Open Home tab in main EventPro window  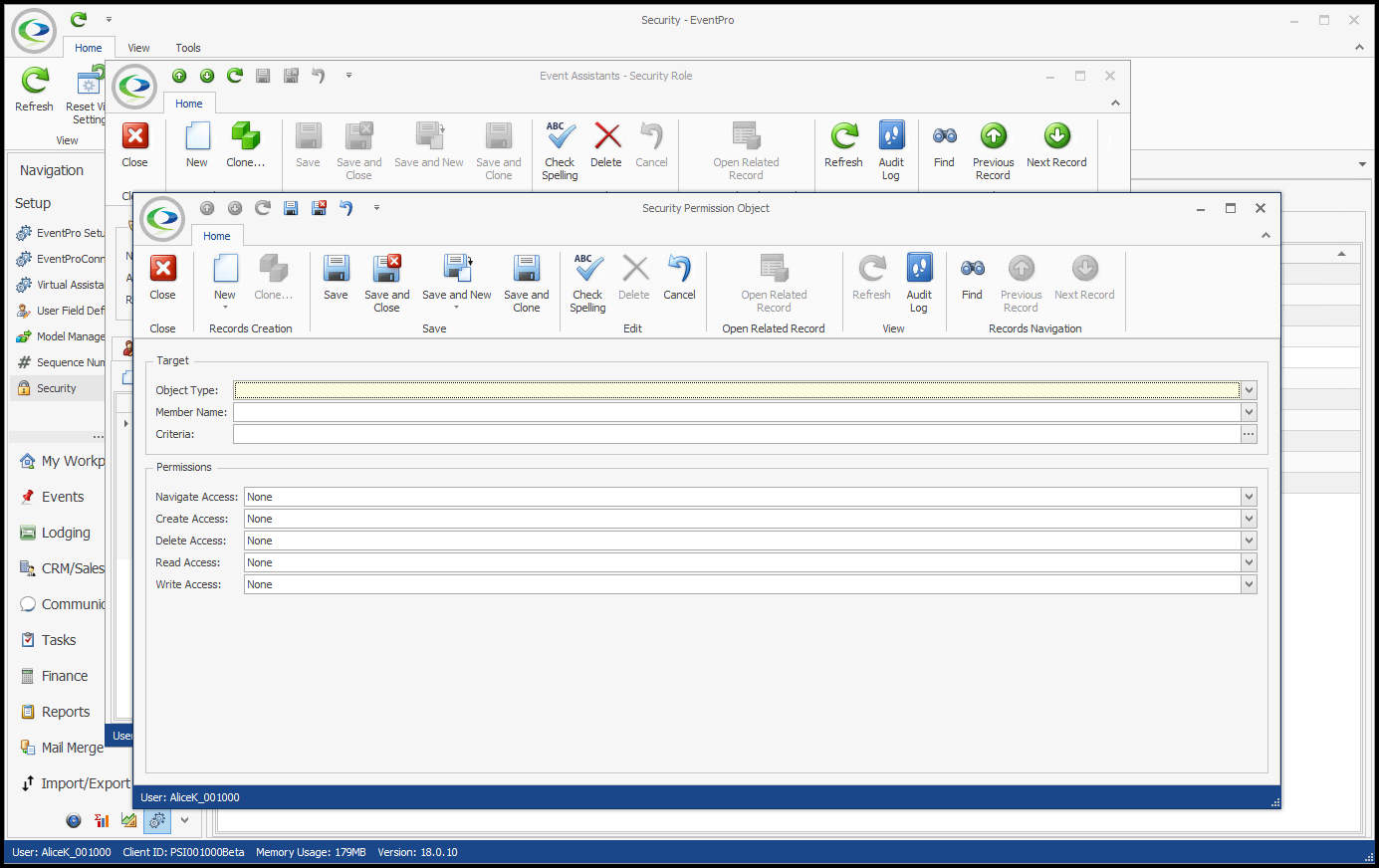coord(89,48)
